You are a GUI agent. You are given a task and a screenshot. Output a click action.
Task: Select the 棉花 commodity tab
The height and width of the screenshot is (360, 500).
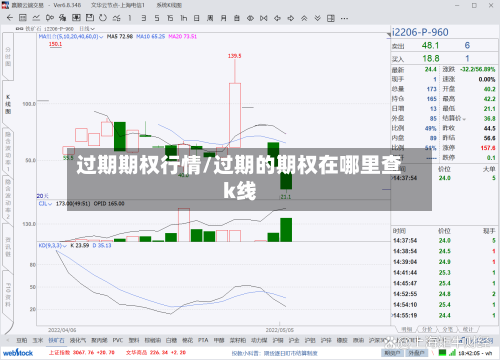point(187,340)
